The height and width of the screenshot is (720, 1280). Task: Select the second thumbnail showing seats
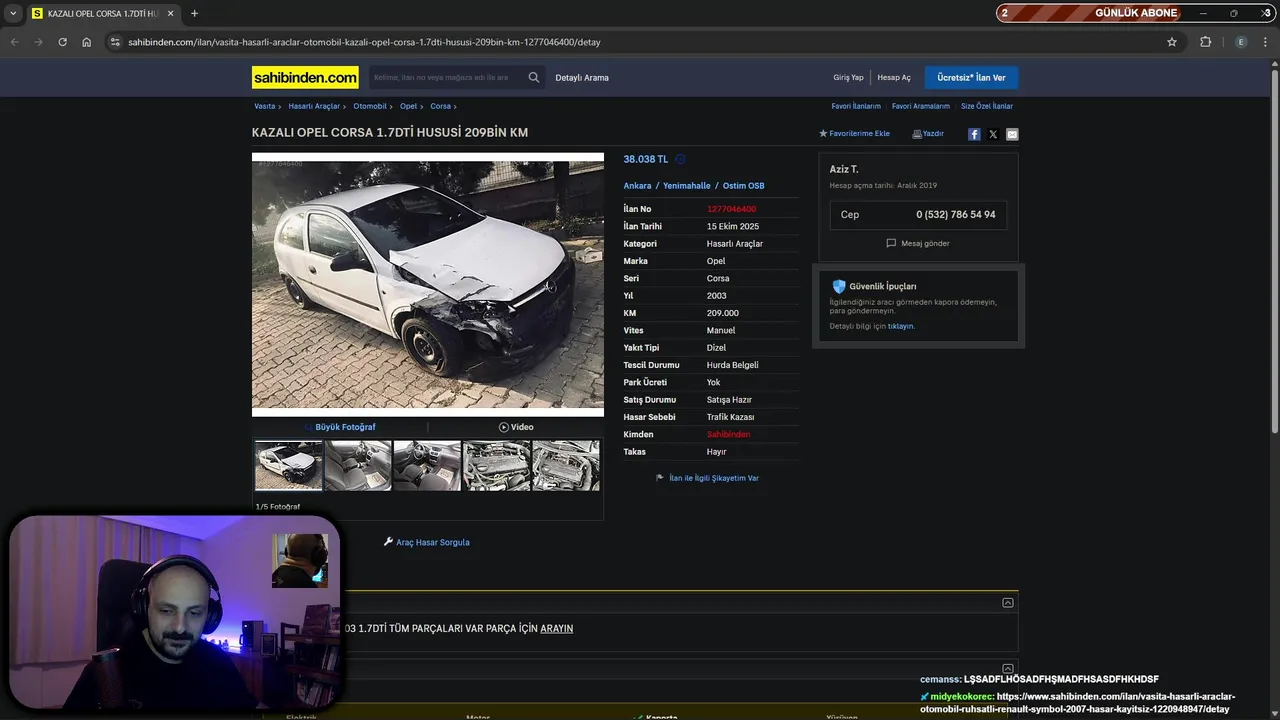(358, 465)
